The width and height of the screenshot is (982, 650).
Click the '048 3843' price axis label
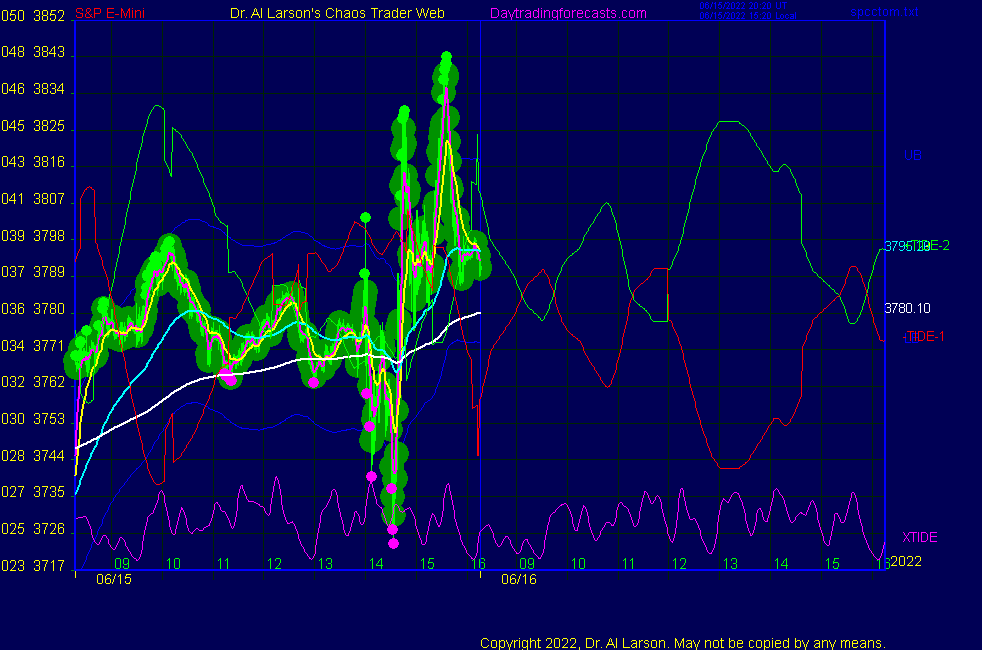[x=33, y=52]
